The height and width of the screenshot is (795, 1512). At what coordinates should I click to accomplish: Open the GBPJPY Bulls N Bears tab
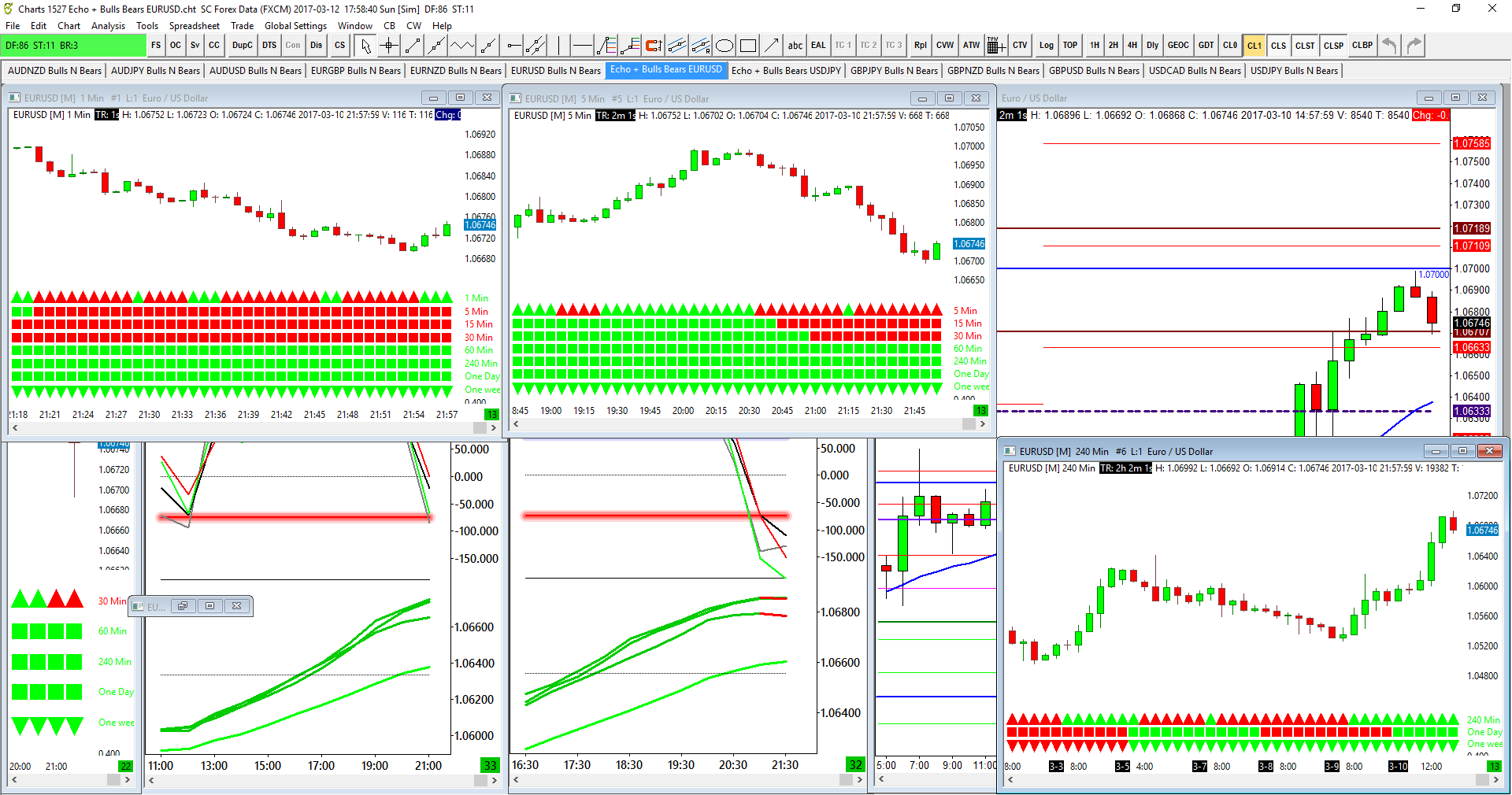pyautogui.click(x=894, y=71)
